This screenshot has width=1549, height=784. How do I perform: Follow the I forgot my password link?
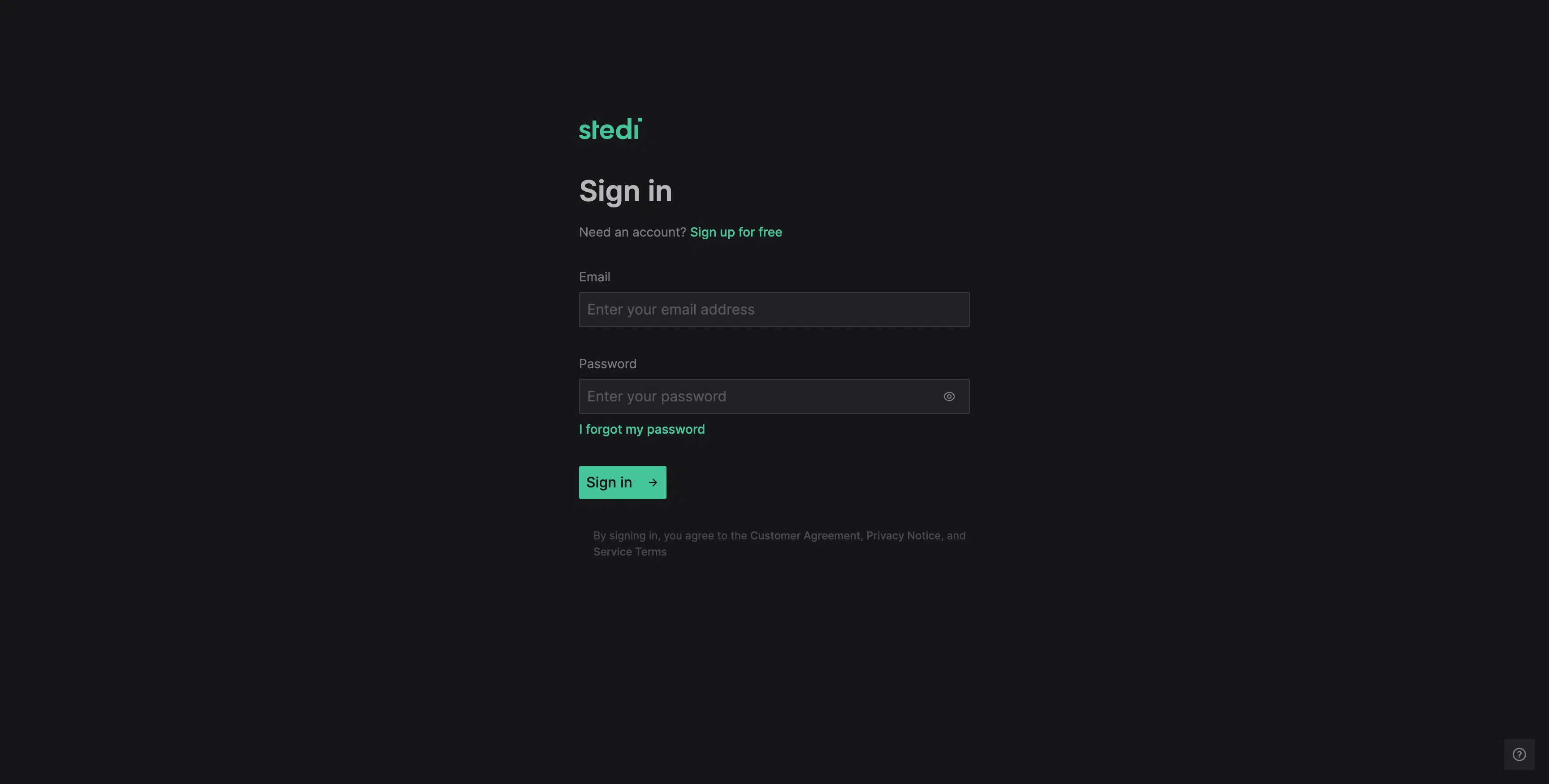642,429
